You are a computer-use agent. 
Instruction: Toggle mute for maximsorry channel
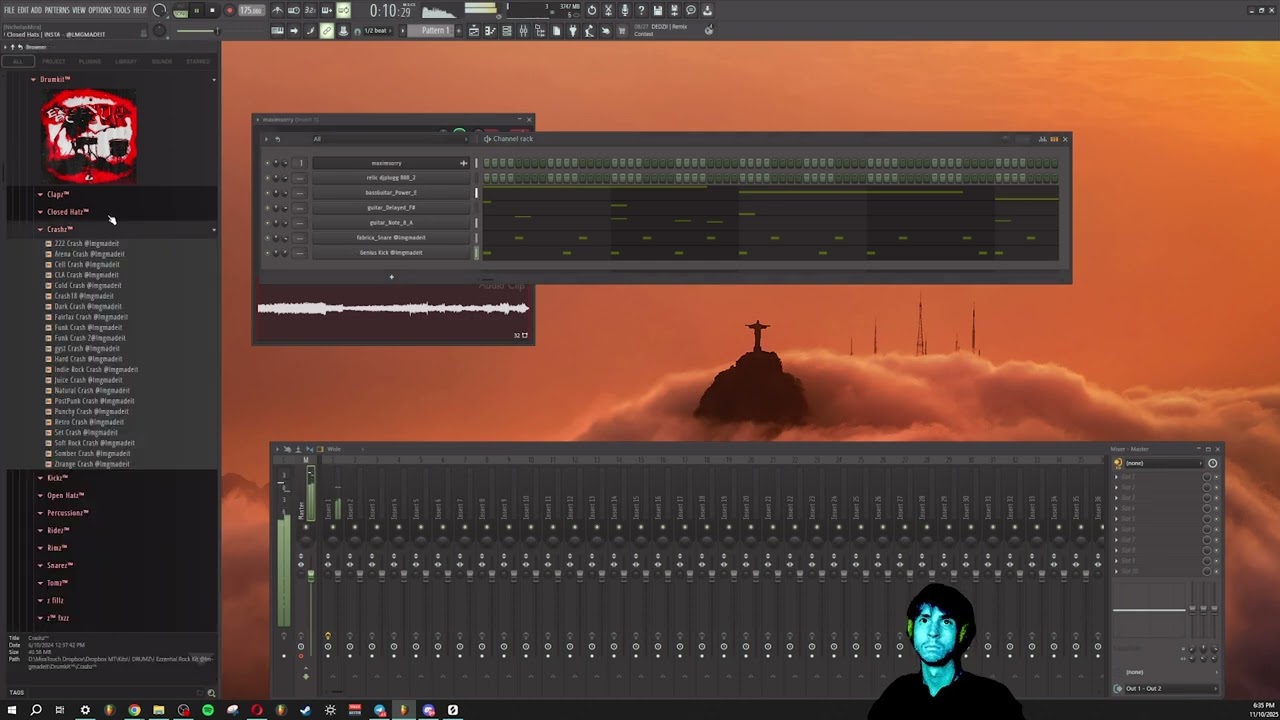point(267,163)
